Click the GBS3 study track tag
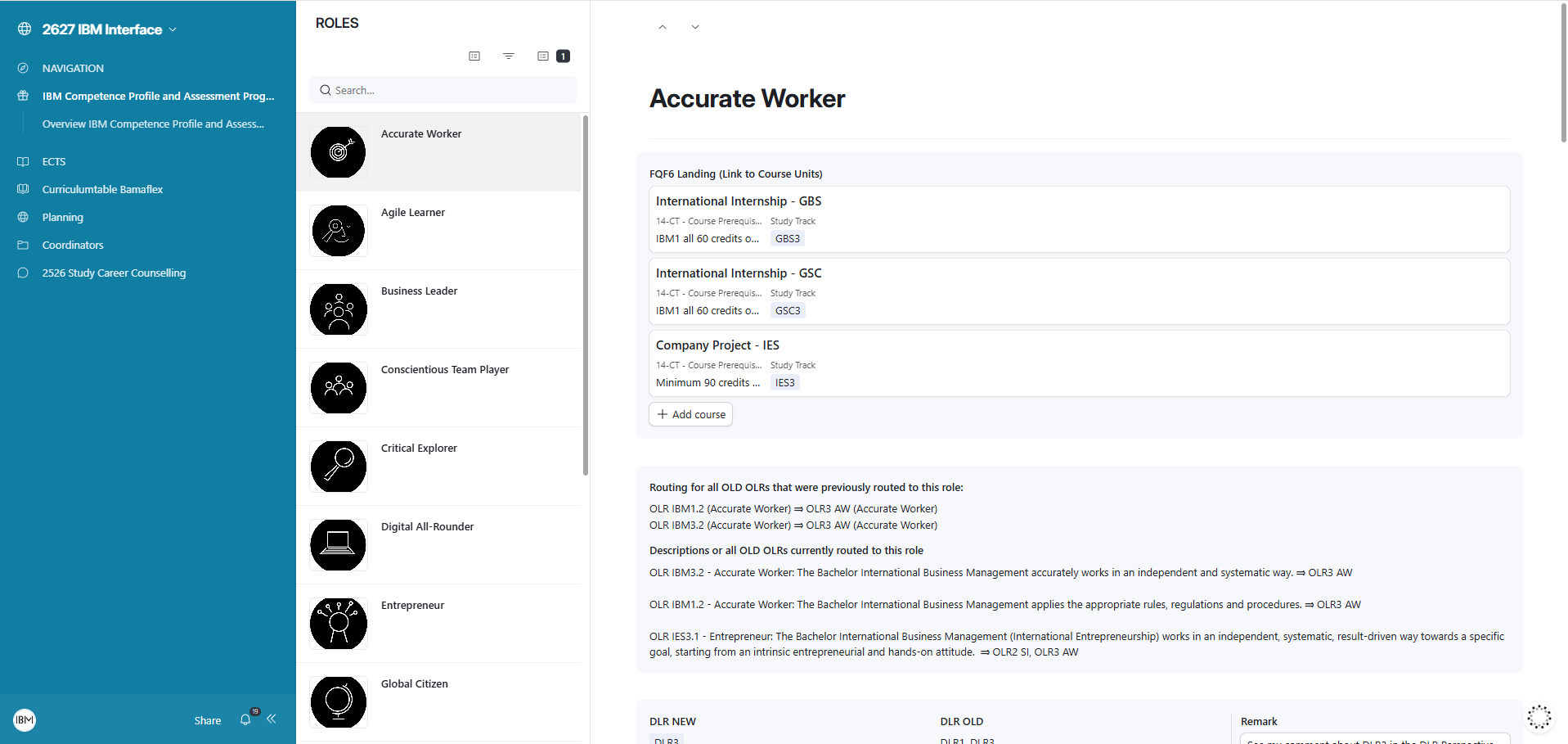 tap(788, 239)
